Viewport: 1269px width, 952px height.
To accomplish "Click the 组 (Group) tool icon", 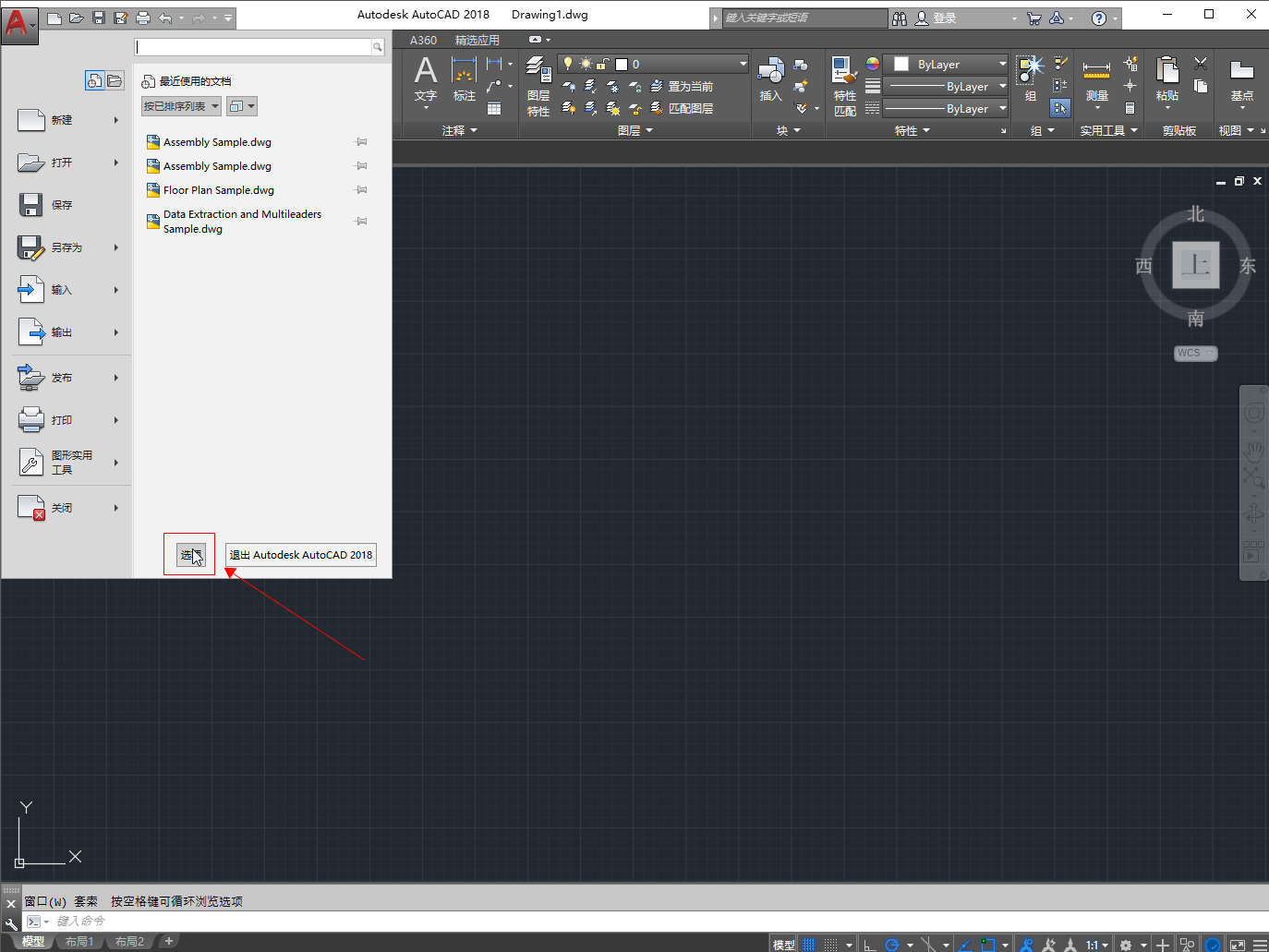I will (x=1030, y=78).
